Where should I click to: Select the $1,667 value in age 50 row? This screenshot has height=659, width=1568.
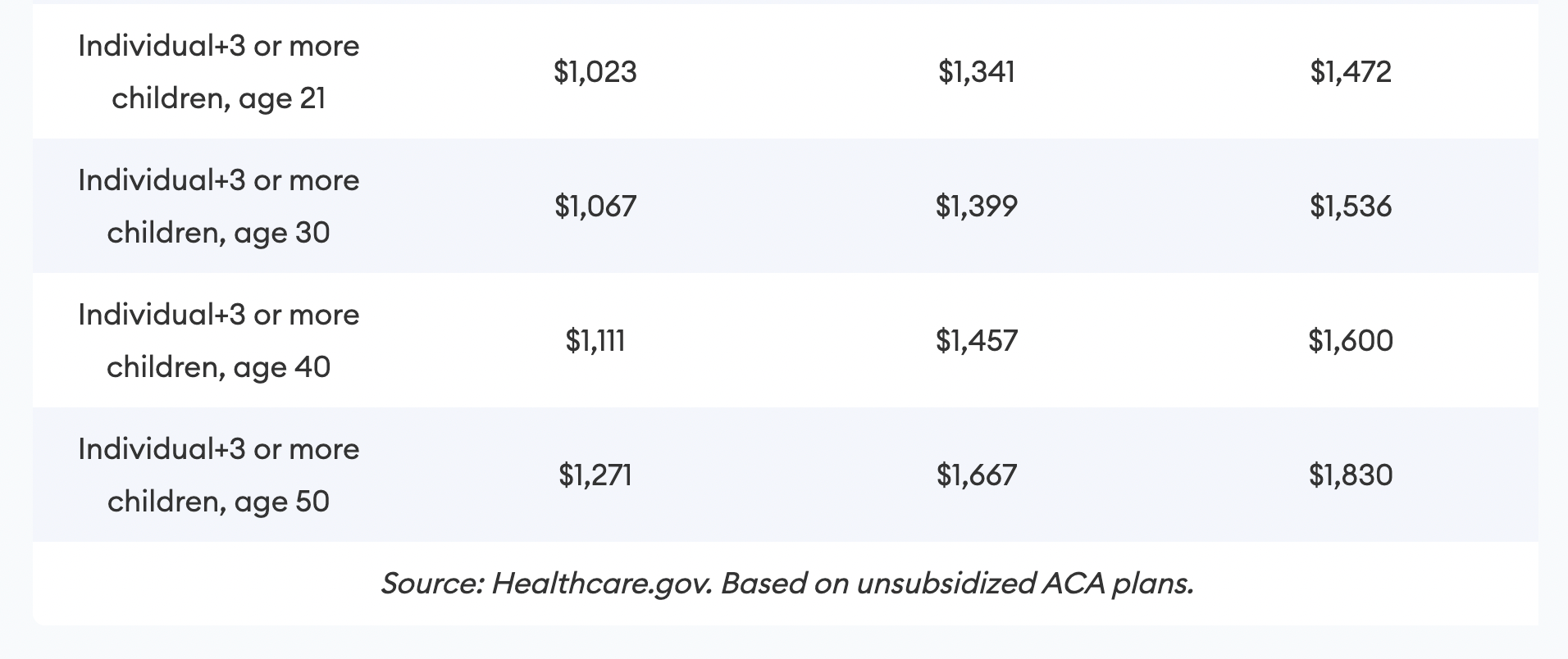click(977, 475)
